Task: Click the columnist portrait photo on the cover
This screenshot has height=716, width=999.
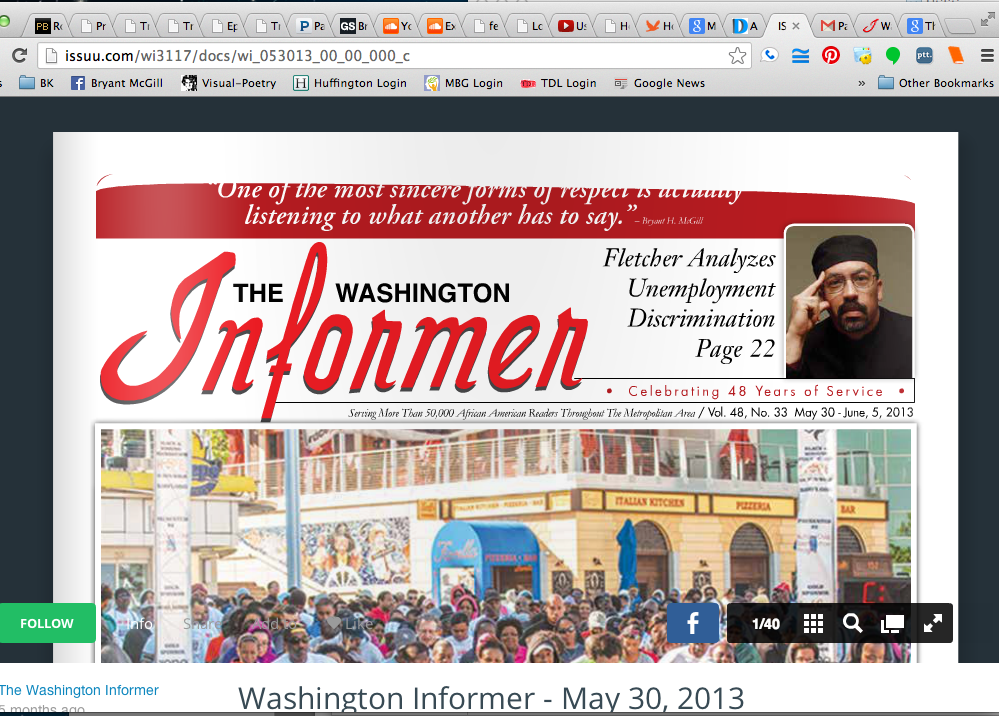Action: pyautogui.click(x=849, y=301)
